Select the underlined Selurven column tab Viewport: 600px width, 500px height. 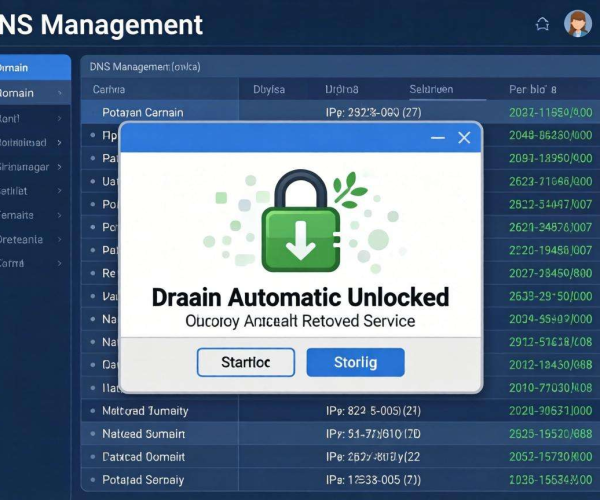coord(431,90)
